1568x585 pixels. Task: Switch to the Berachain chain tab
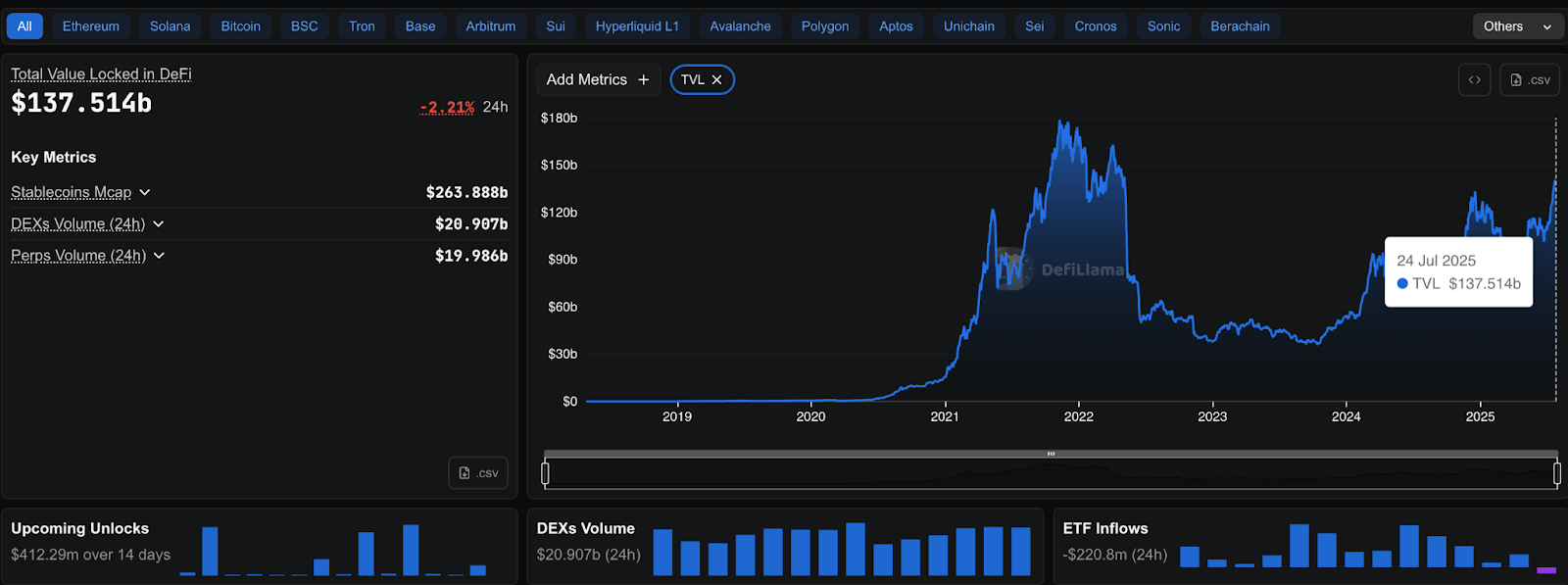(x=1241, y=26)
